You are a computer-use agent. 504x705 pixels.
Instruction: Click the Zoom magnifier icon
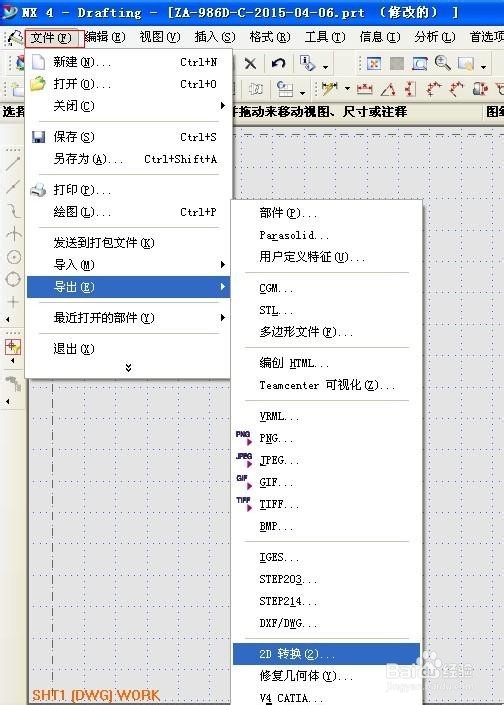[442, 63]
